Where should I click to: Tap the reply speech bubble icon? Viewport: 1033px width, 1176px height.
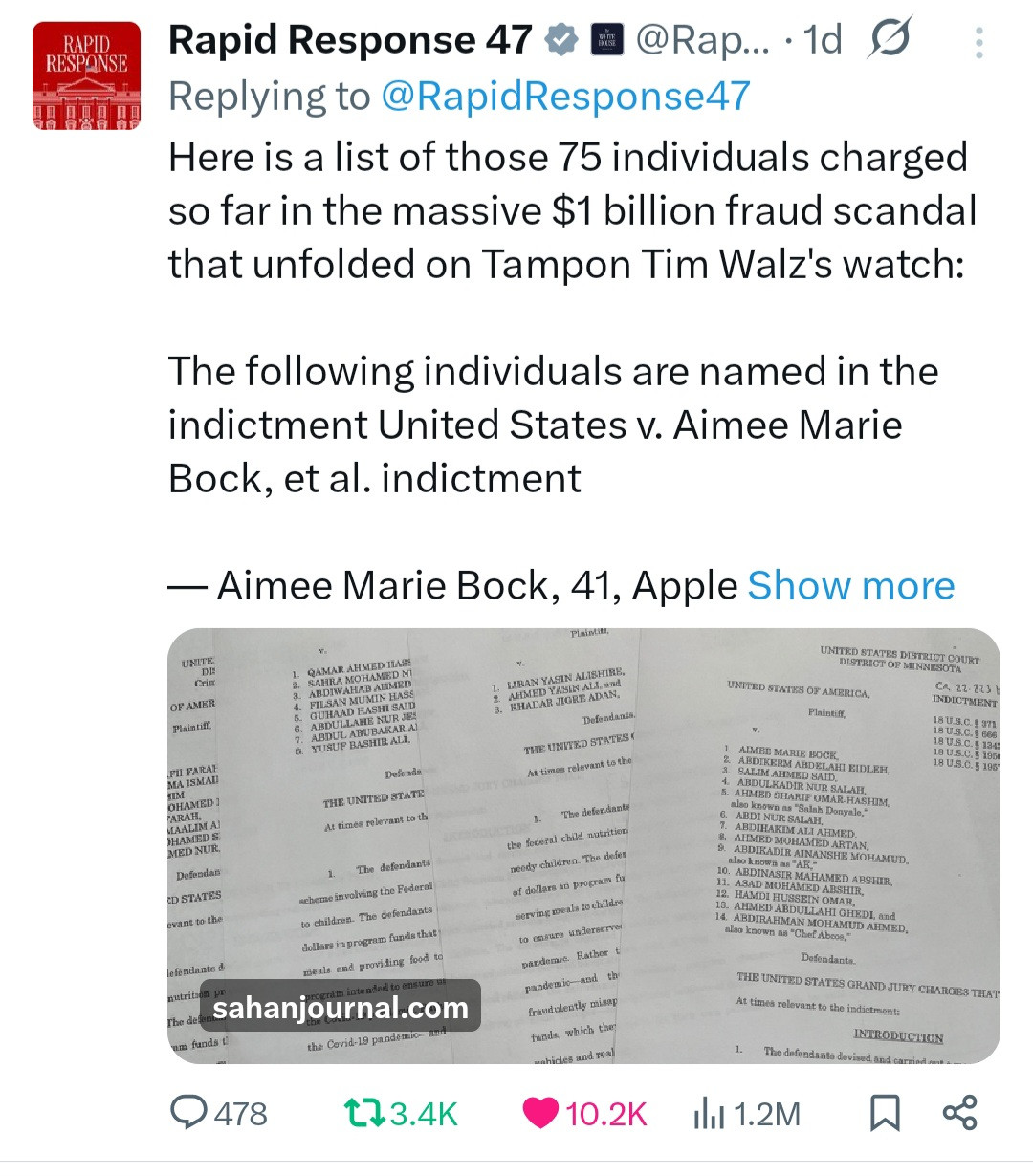189,1113
